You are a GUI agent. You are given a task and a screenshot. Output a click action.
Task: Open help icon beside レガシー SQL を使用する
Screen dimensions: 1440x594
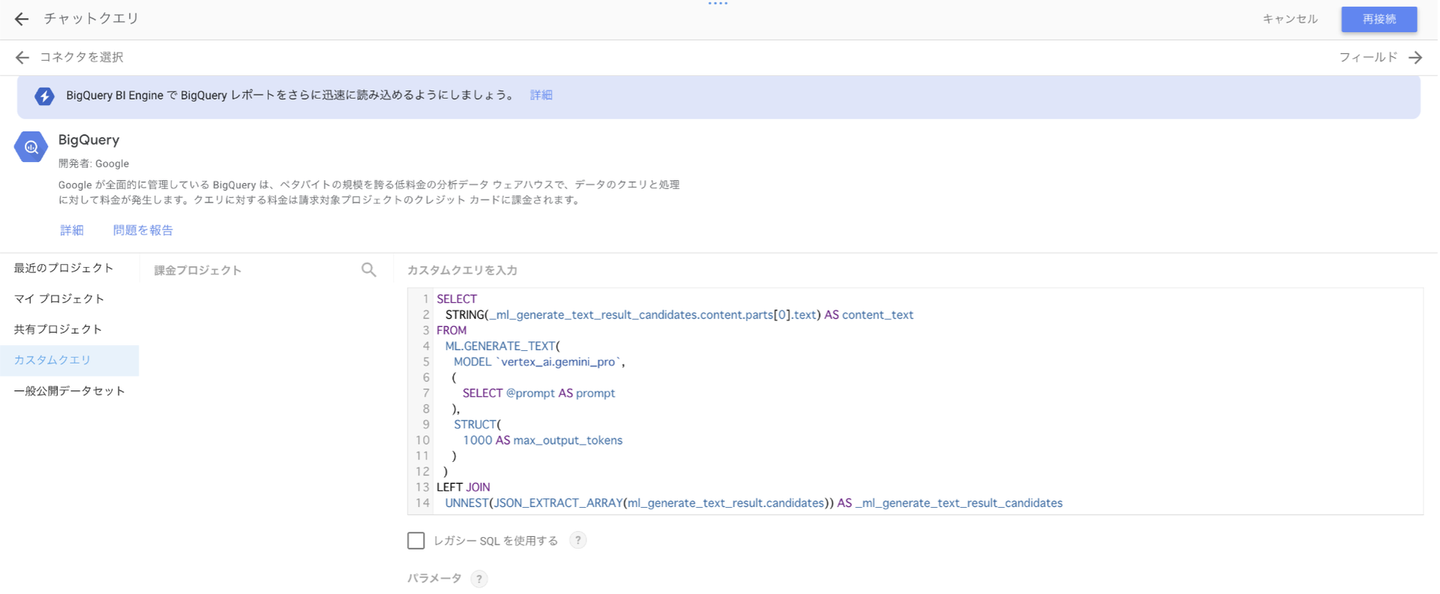click(x=577, y=541)
